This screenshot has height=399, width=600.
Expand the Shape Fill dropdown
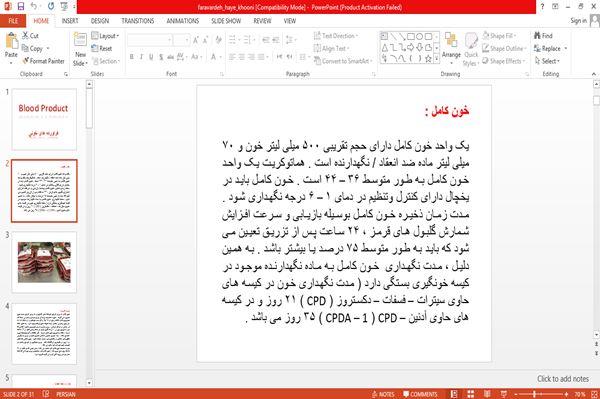499,36
